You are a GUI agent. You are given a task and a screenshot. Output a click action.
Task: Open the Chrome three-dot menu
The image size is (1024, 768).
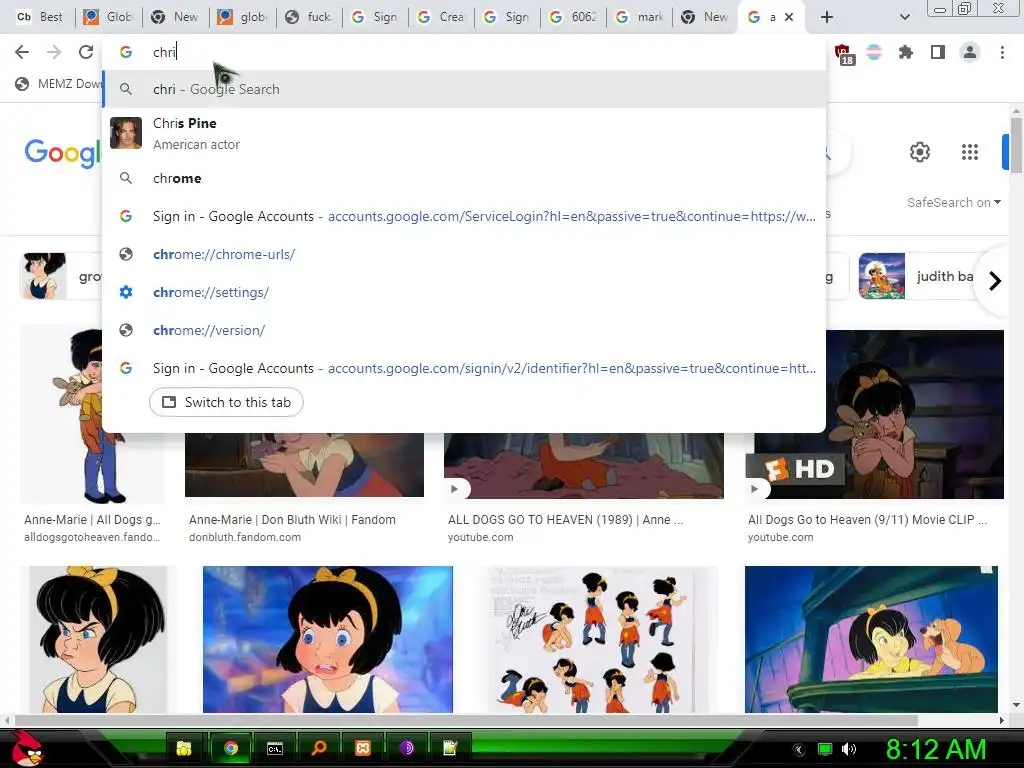1002,52
